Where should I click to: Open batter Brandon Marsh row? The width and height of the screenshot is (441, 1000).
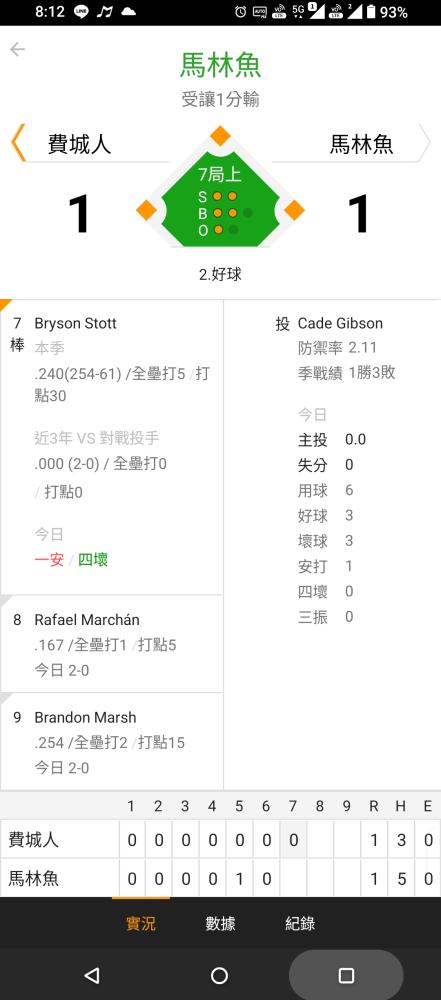[112, 742]
